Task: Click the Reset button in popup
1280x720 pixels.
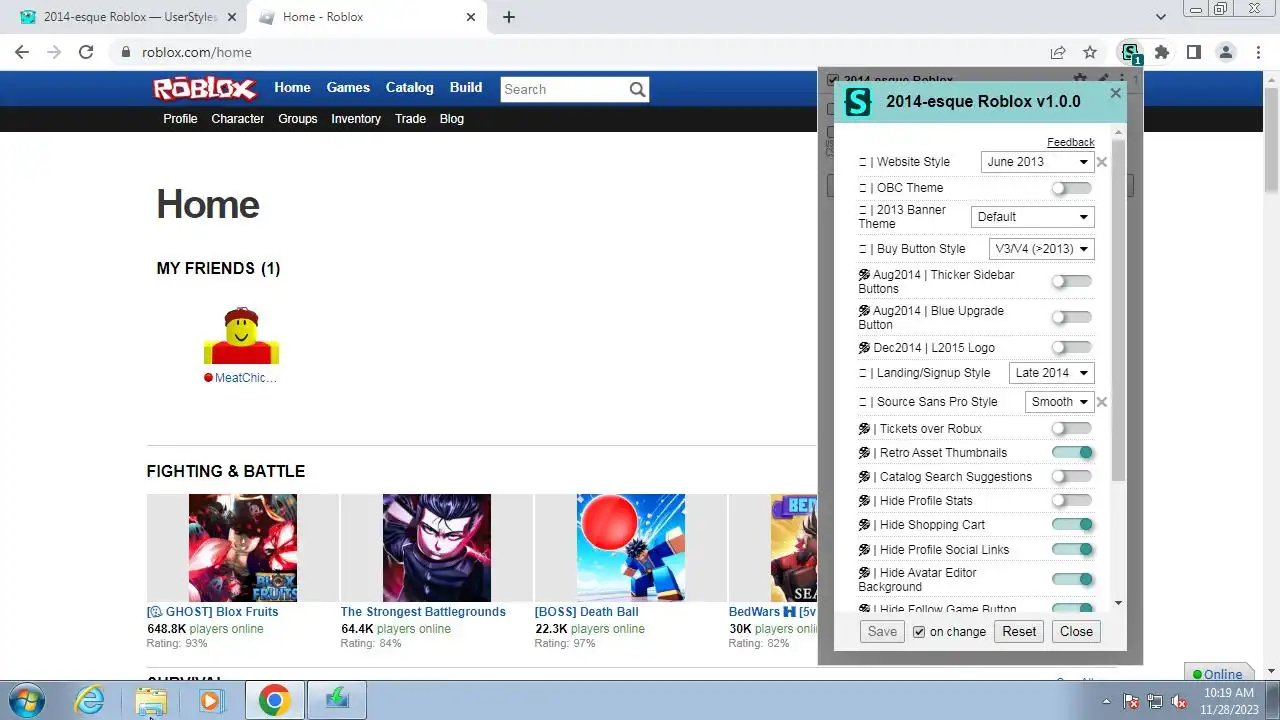Action: tap(1019, 632)
